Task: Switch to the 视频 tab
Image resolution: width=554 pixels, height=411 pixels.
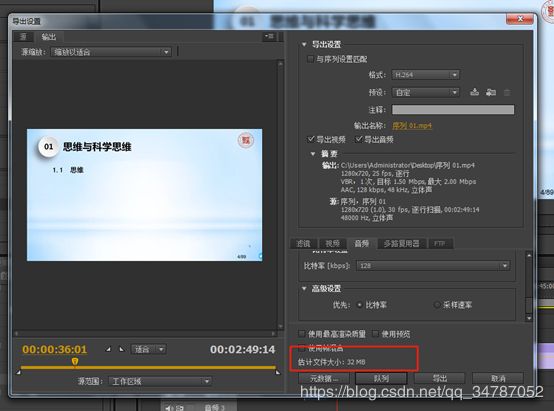Action: pos(332,243)
